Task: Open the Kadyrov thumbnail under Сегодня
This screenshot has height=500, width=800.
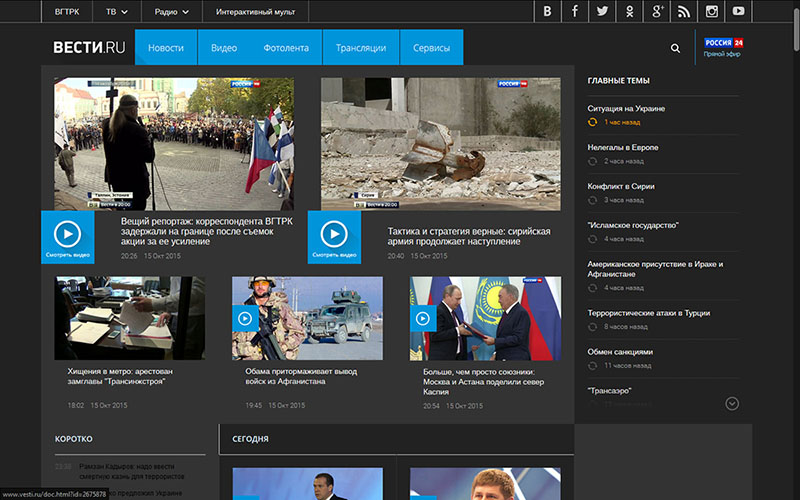Action: point(485,484)
